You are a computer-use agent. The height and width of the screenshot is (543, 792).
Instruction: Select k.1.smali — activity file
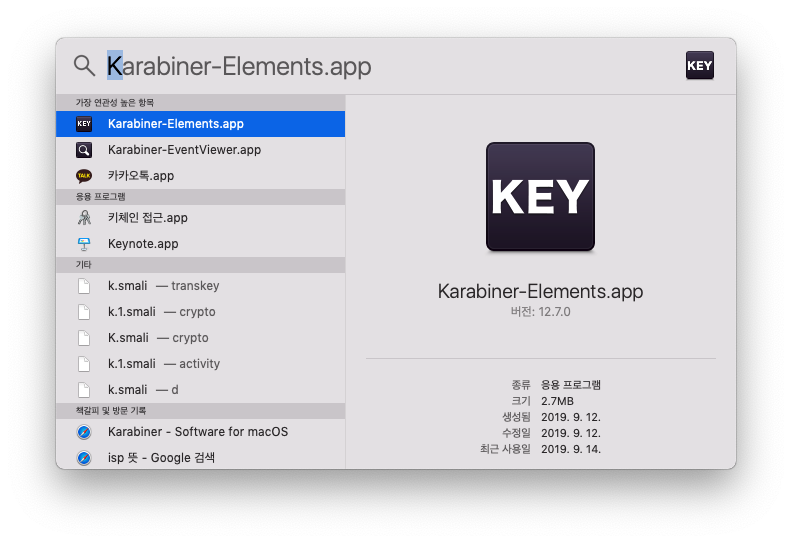point(201,364)
